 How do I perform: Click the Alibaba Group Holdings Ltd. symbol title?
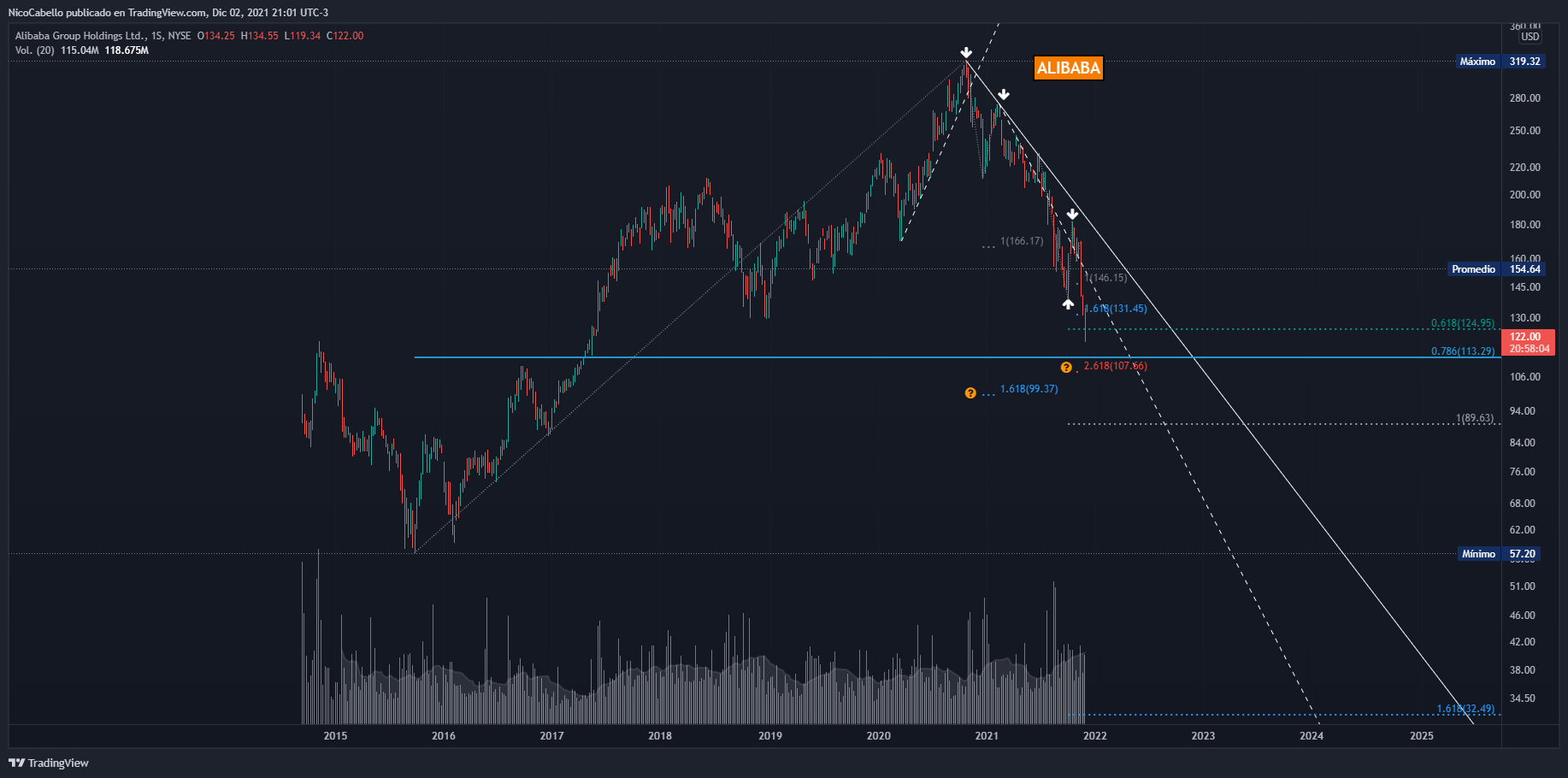(80, 36)
